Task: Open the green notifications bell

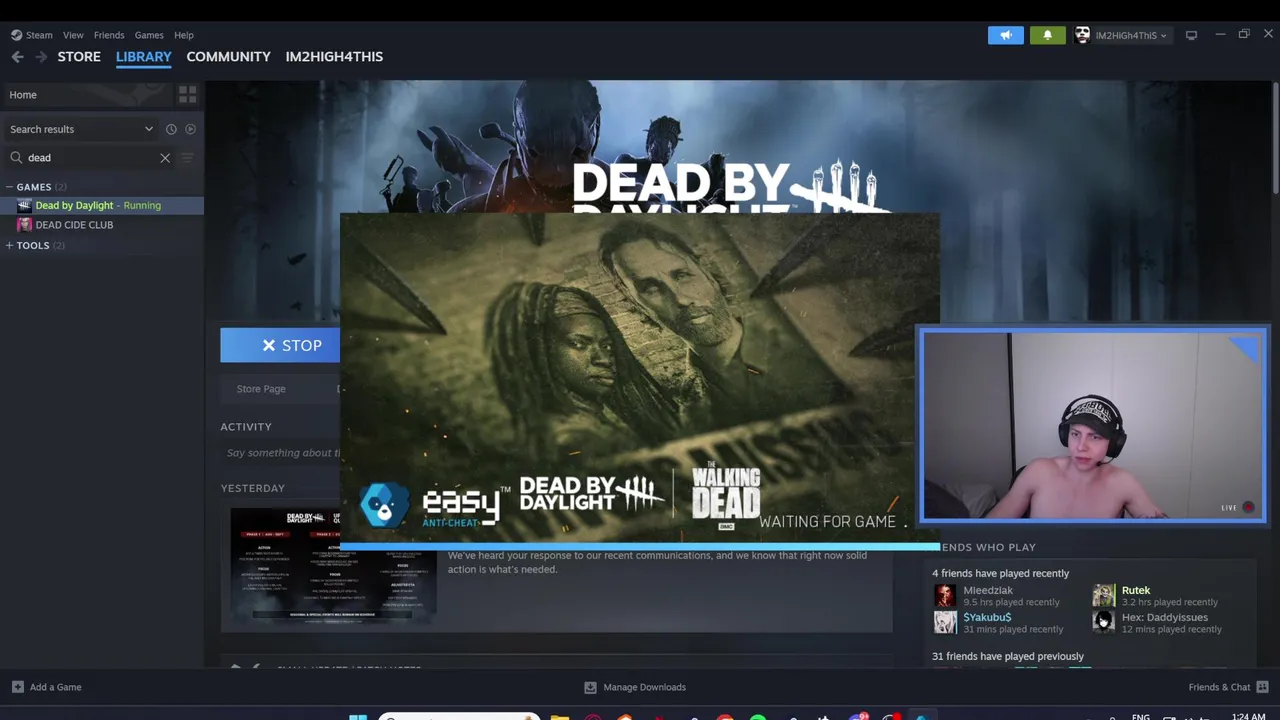Action: coord(1048,35)
